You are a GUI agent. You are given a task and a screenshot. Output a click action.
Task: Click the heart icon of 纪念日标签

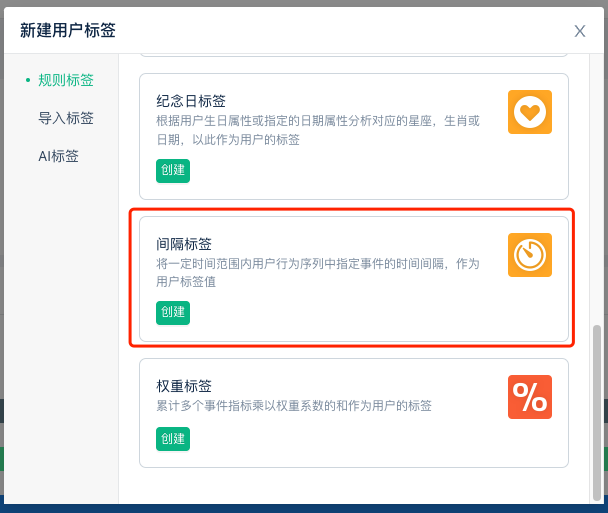pos(530,112)
